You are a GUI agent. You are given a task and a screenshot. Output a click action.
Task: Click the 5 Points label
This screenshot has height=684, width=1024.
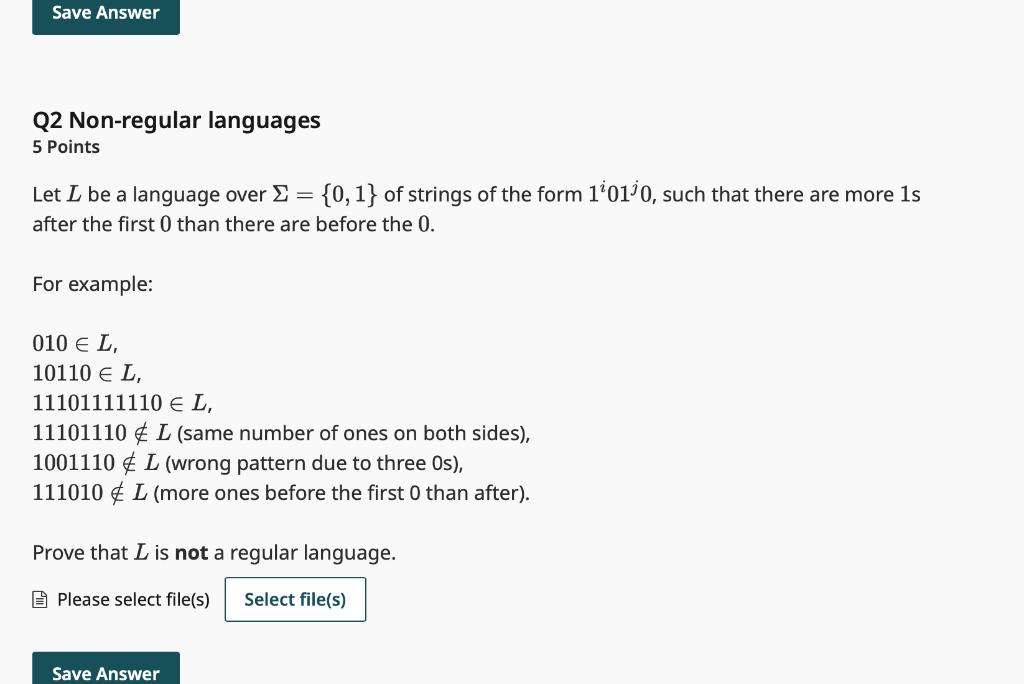point(65,147)
